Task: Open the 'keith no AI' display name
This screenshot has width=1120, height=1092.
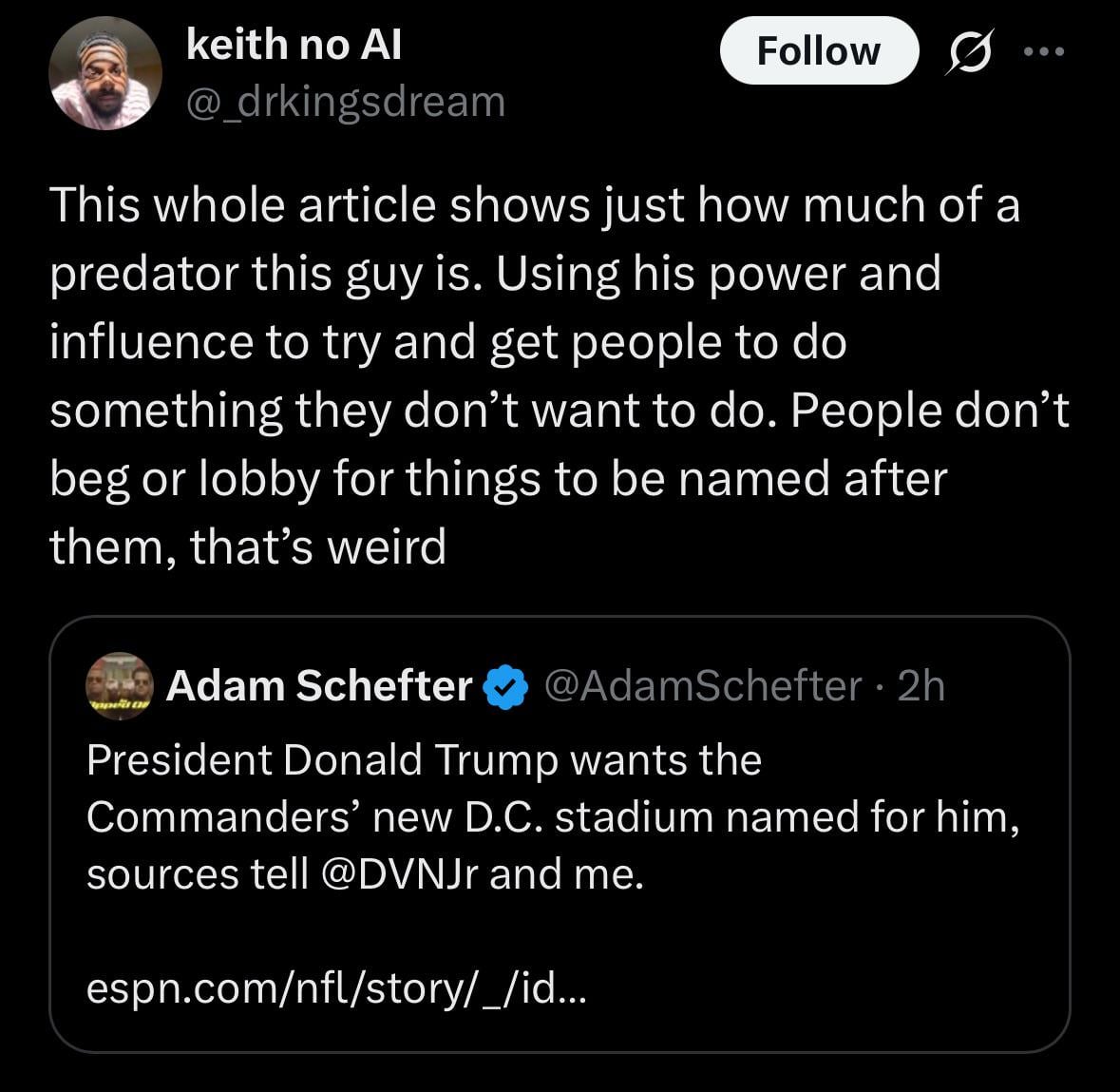Action: (294, 44)
